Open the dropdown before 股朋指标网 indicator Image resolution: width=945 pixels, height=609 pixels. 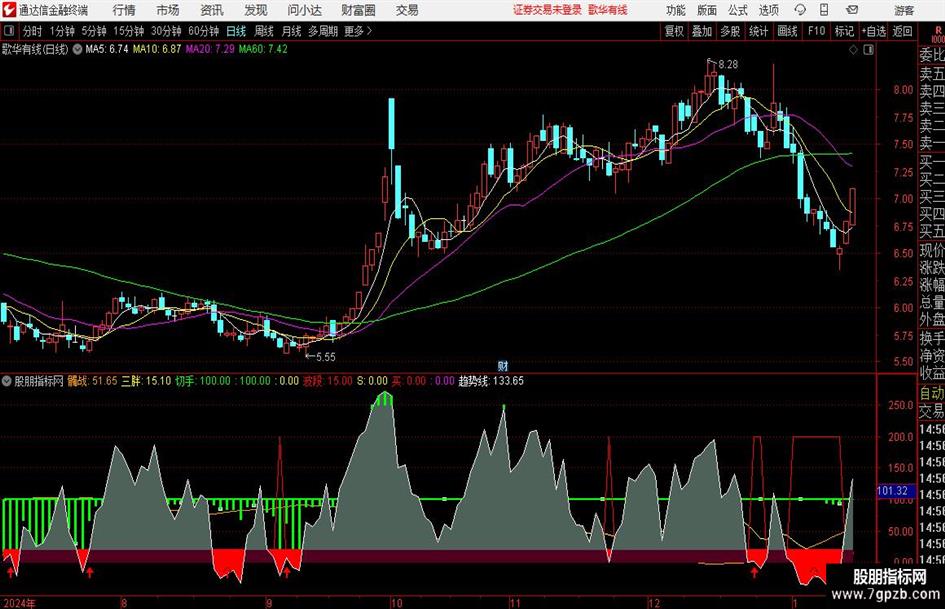point(7,381)
